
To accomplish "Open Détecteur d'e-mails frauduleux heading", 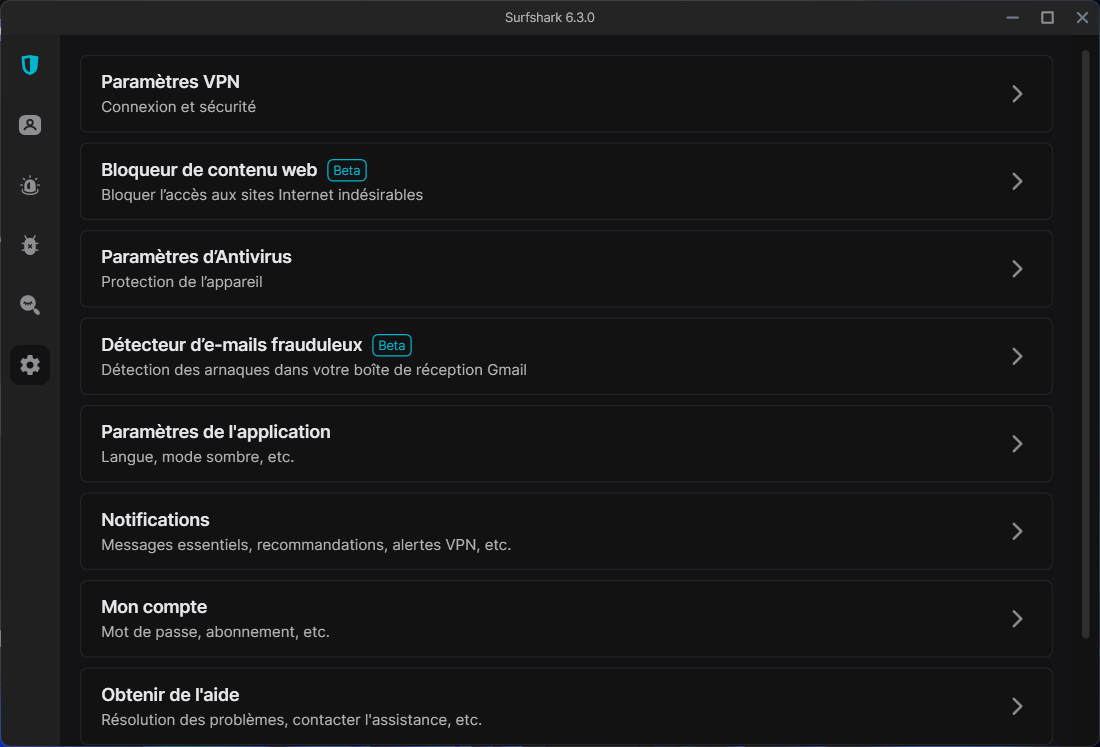I will (231, 345).
